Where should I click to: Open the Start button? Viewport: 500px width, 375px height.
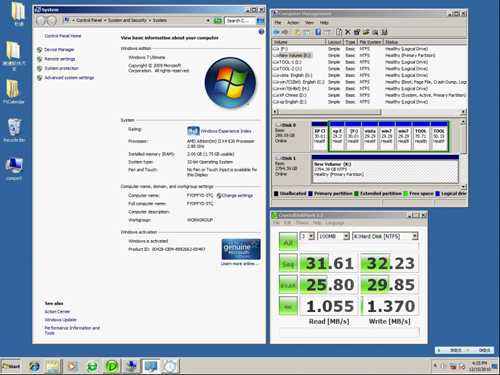pos(11,366)
